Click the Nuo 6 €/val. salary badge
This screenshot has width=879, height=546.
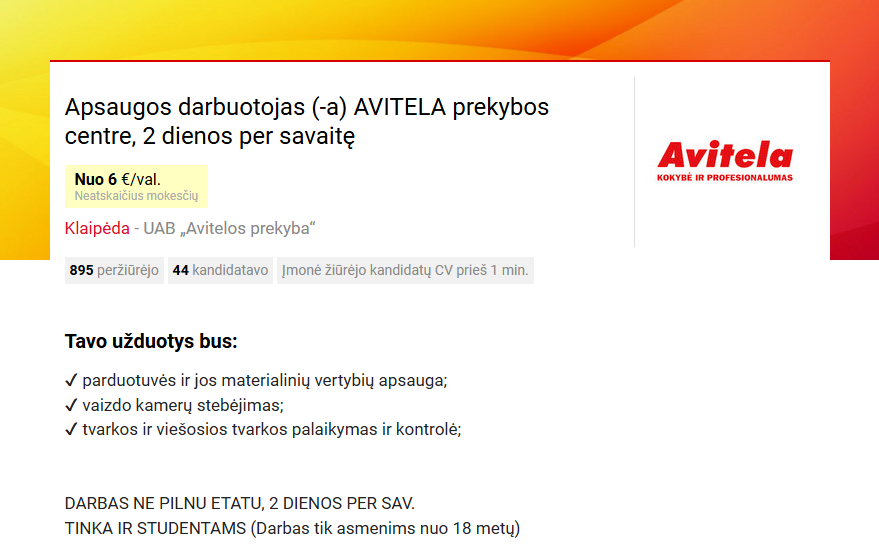point(136,186)
